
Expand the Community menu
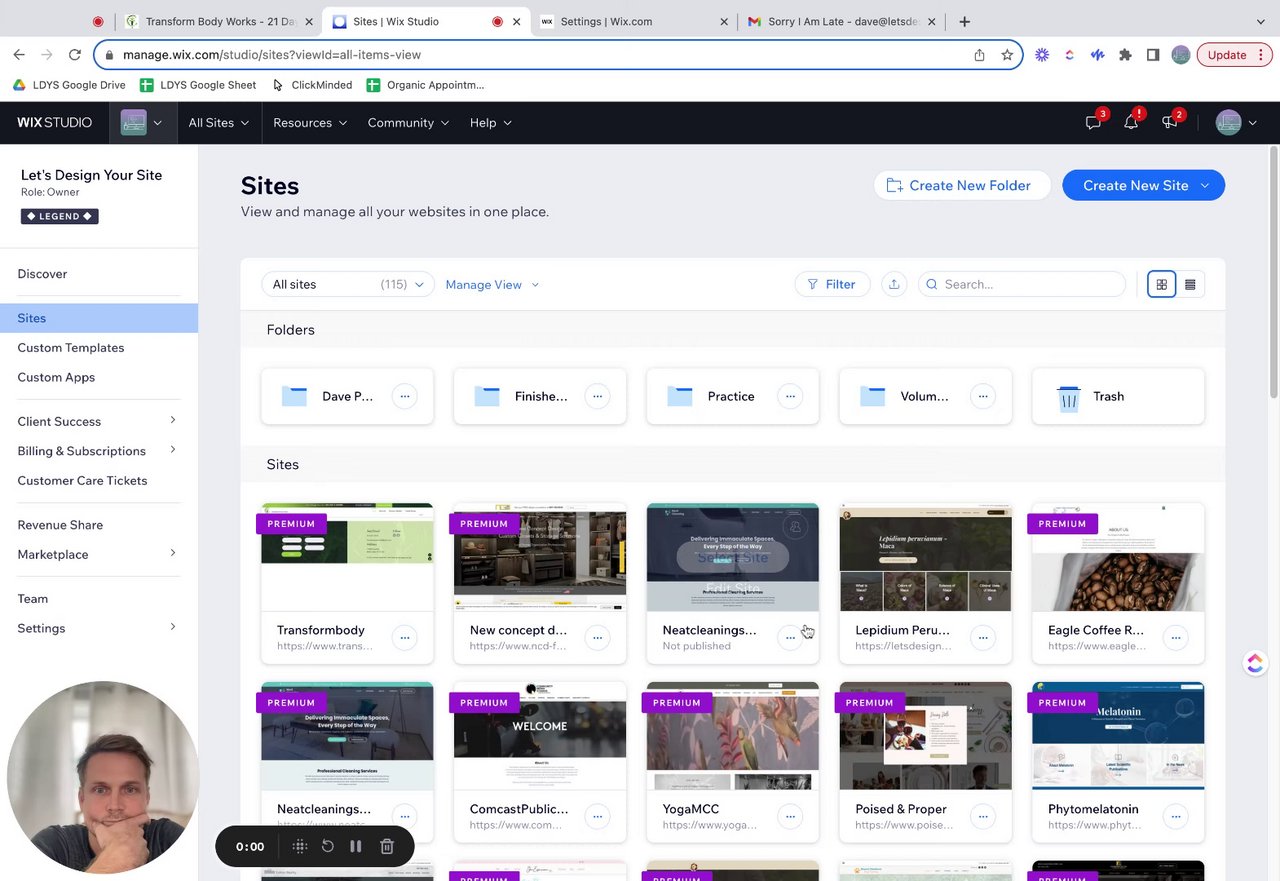pos(408,122)
